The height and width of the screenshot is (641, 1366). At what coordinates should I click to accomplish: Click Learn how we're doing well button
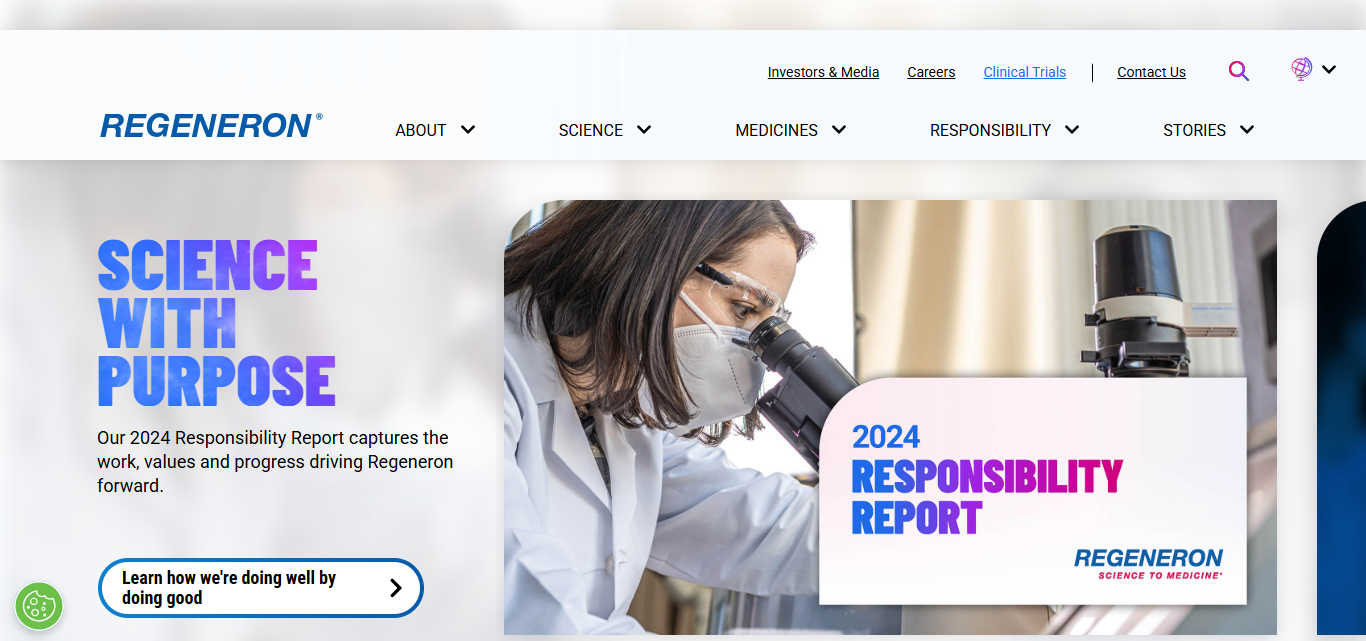[261, 588]
